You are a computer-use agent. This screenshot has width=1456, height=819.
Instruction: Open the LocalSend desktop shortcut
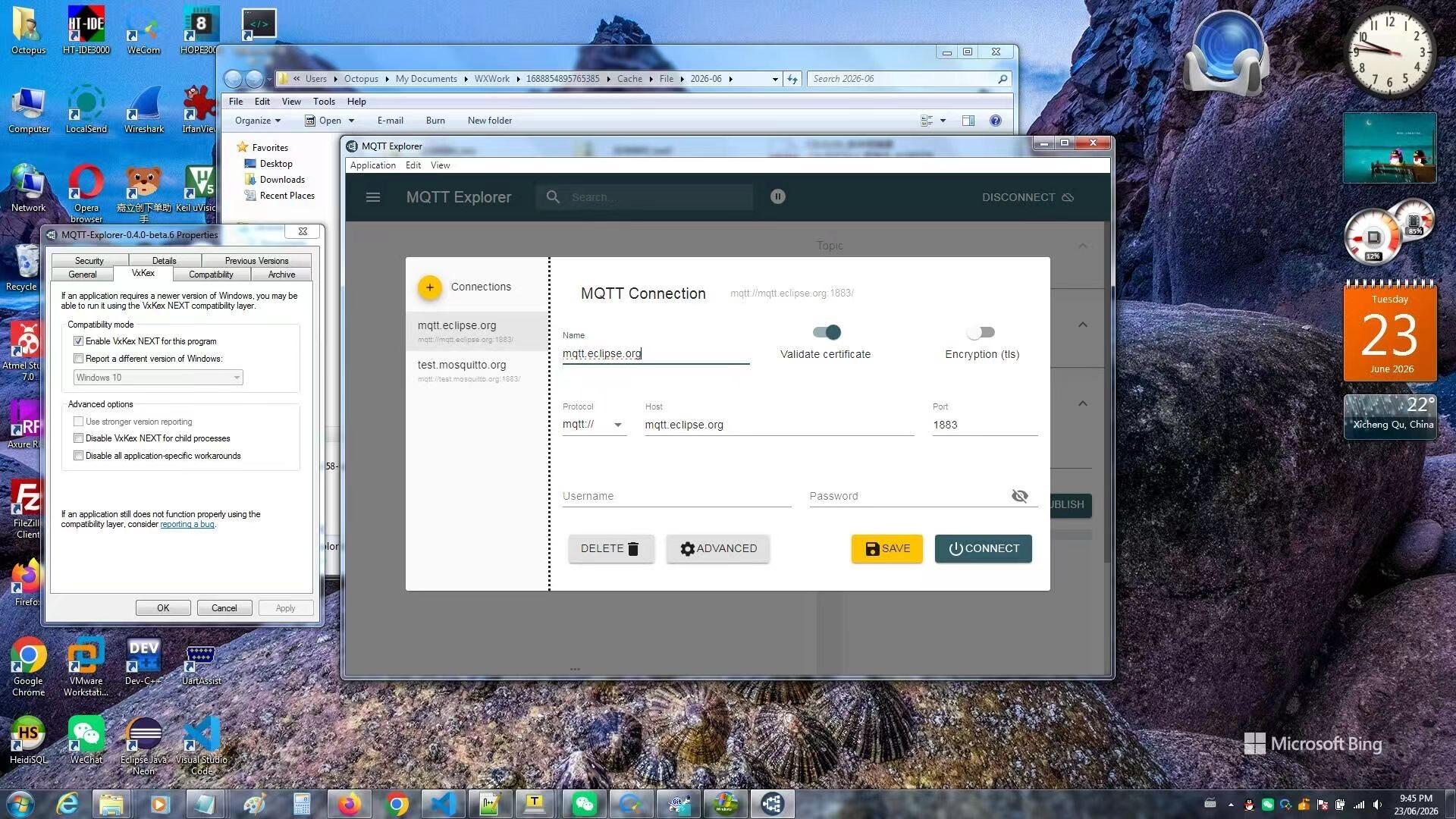[86, 108]
